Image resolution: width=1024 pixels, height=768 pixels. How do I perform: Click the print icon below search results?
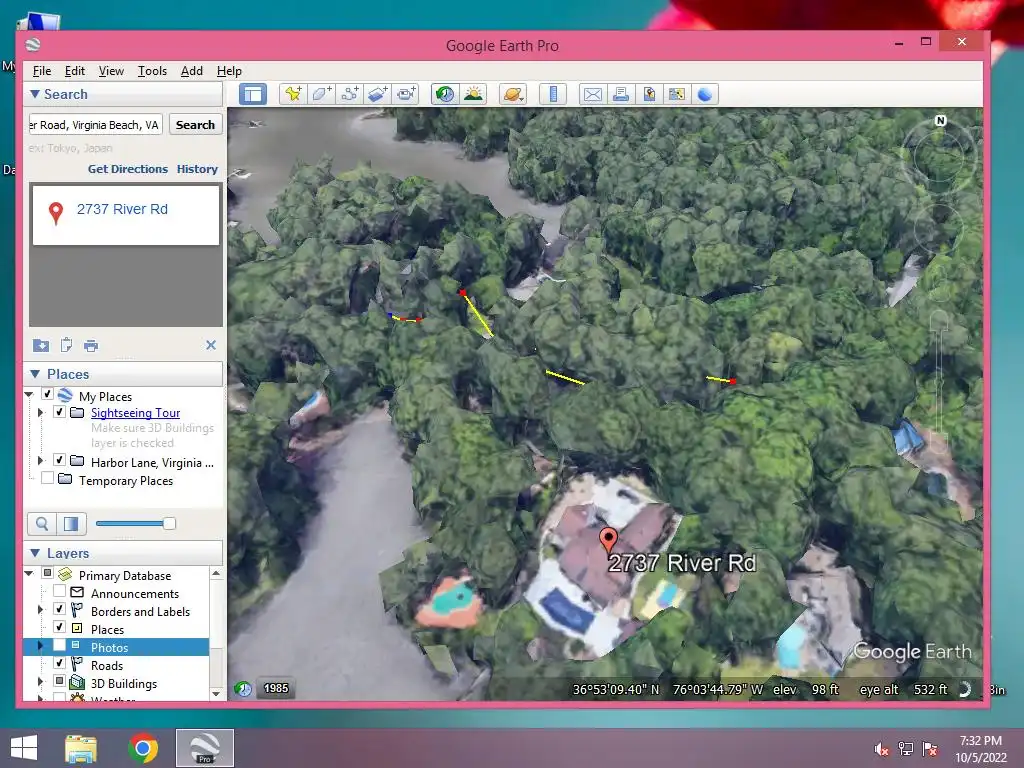pos(91,345)
